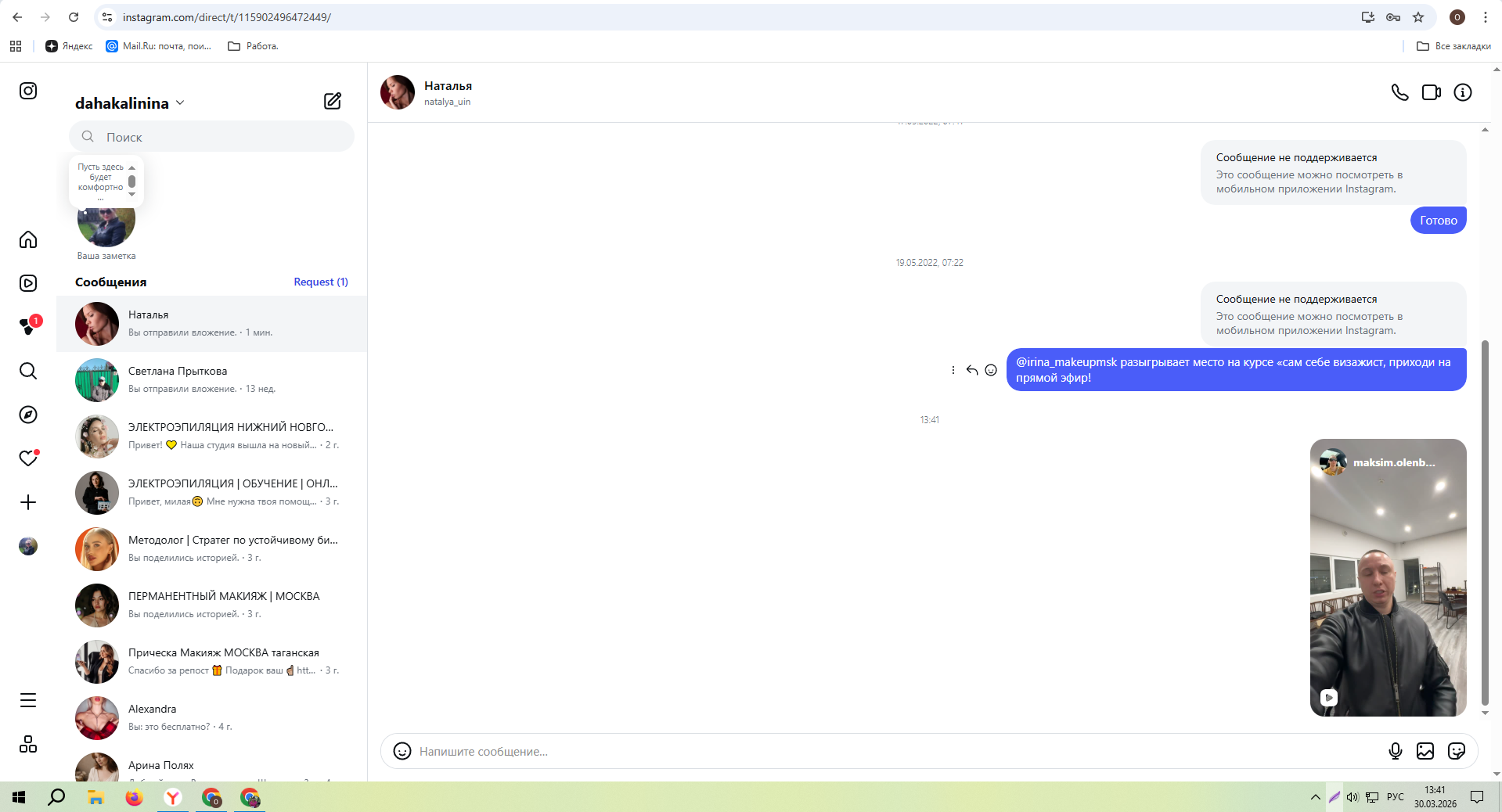Go to Home feed icon in sidebar
The image size is (1502, 812).
[28, 239]
